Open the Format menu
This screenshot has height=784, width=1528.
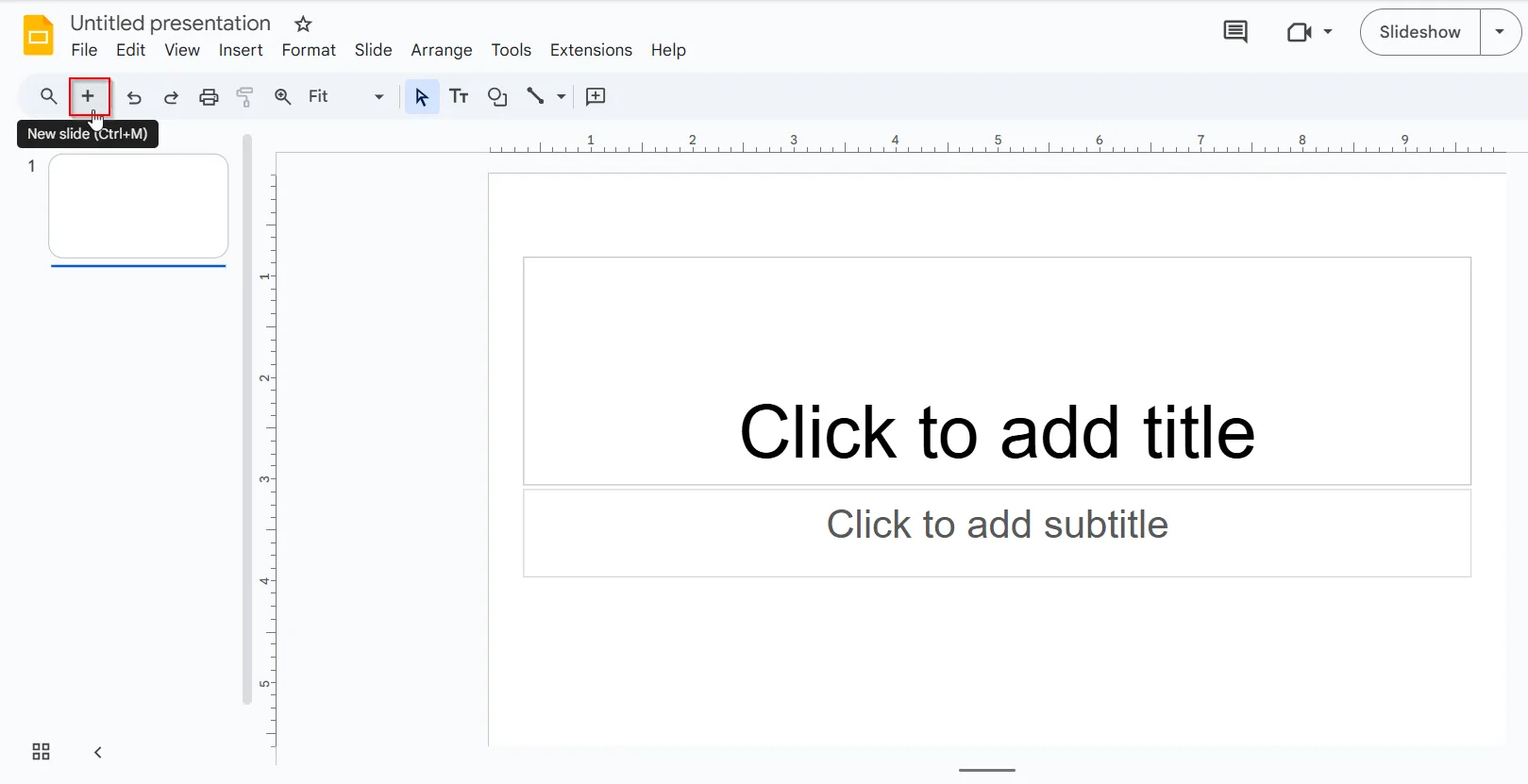pyautogui.click(x=309, y=50)
